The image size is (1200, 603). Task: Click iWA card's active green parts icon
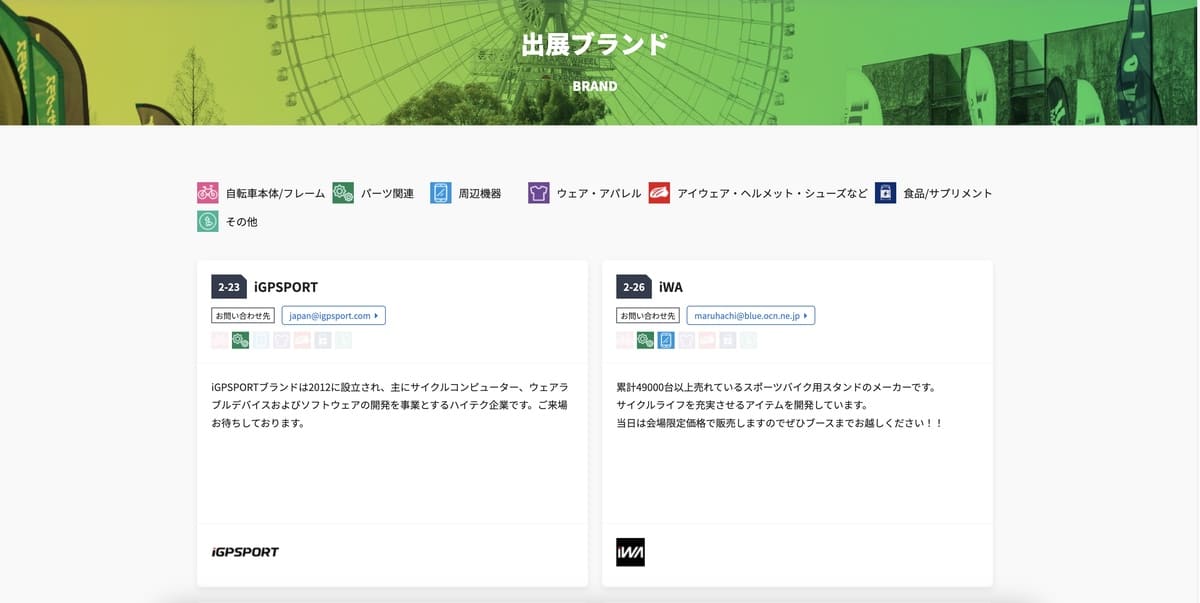[645, 340]
